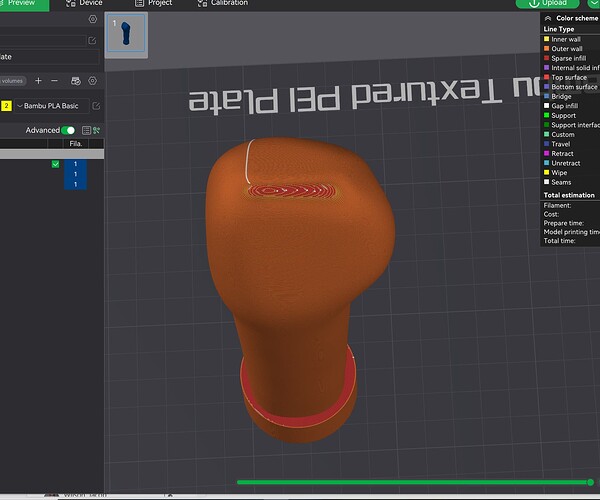Image resolution: width=600 pixels, height=500 pixels.
Task: Click the AMS filament sync icon
Action: [x=76, y=81]
